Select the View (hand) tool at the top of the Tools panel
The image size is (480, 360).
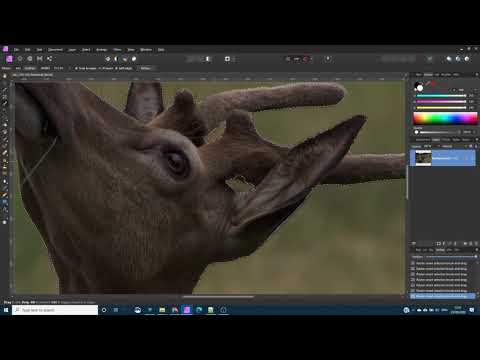[x=5, y=76]
